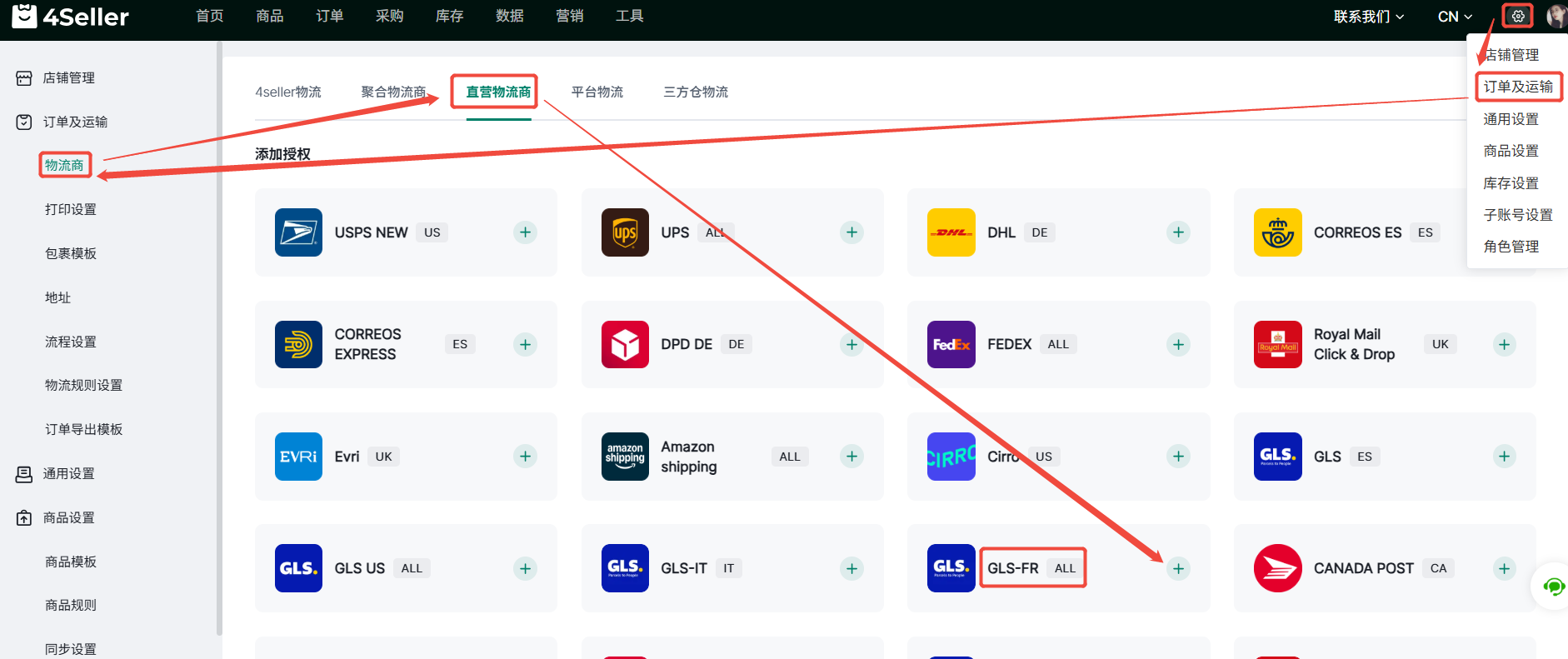Click the CORREOS ES carrier logo
This screenshot has height=659, width=1568.
(1278, 232)
